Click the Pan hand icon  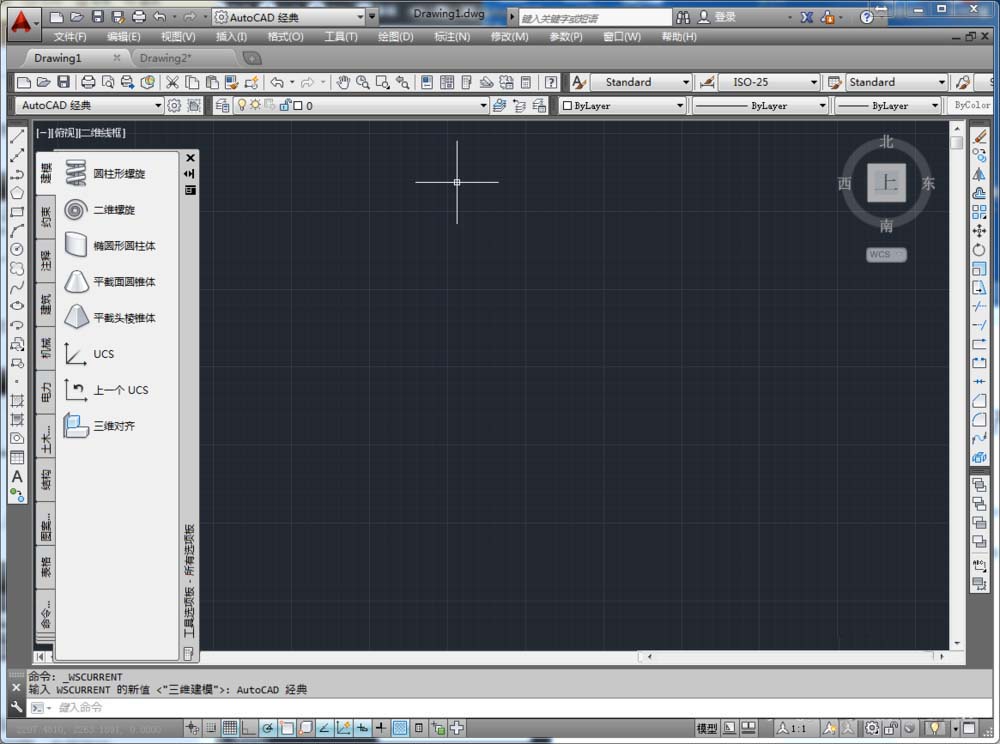[343, 82]
